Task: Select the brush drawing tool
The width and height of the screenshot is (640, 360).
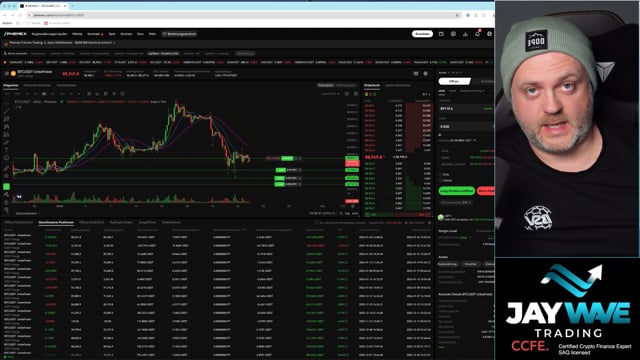Action: coord(7,142)
